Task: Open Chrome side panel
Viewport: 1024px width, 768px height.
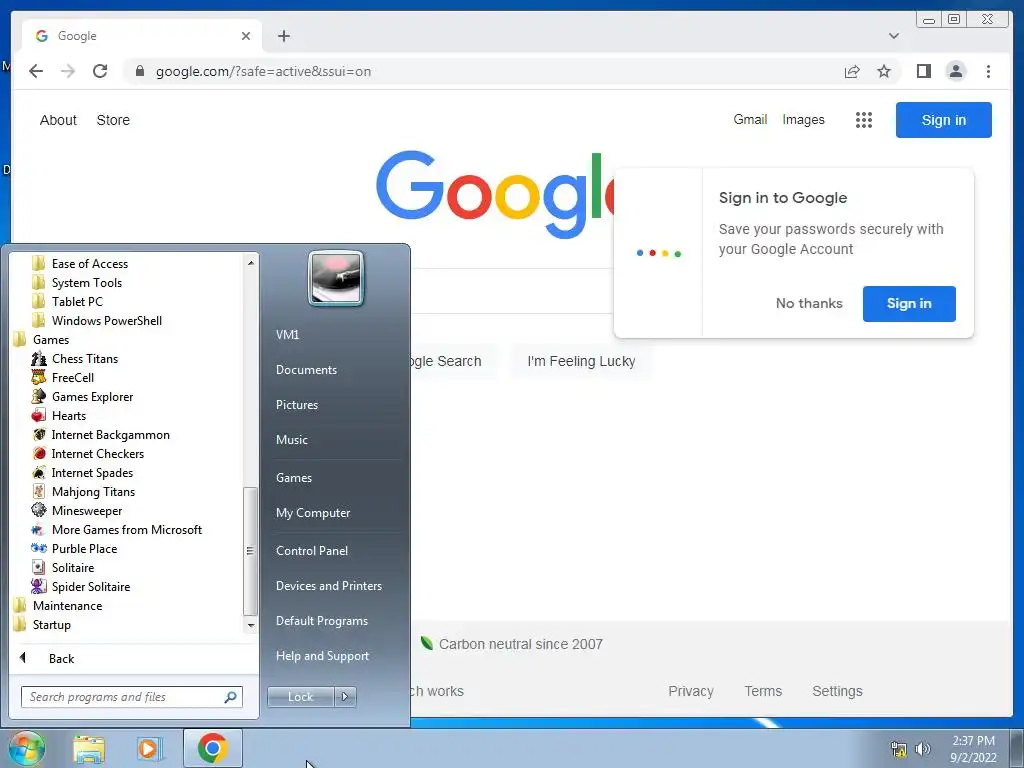Action: [x=923, y=71]
